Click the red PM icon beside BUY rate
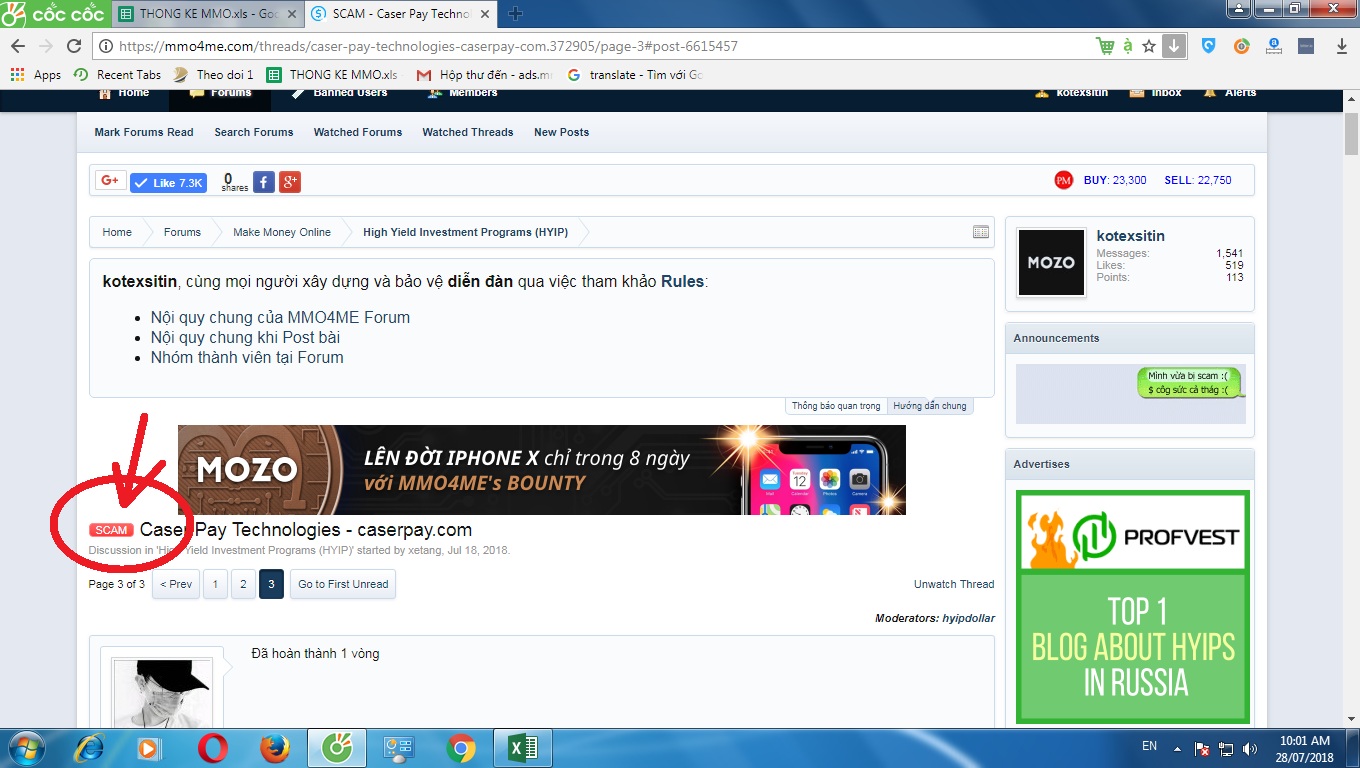Screen dimensions: 1360x768 (x=1063, y=180)
